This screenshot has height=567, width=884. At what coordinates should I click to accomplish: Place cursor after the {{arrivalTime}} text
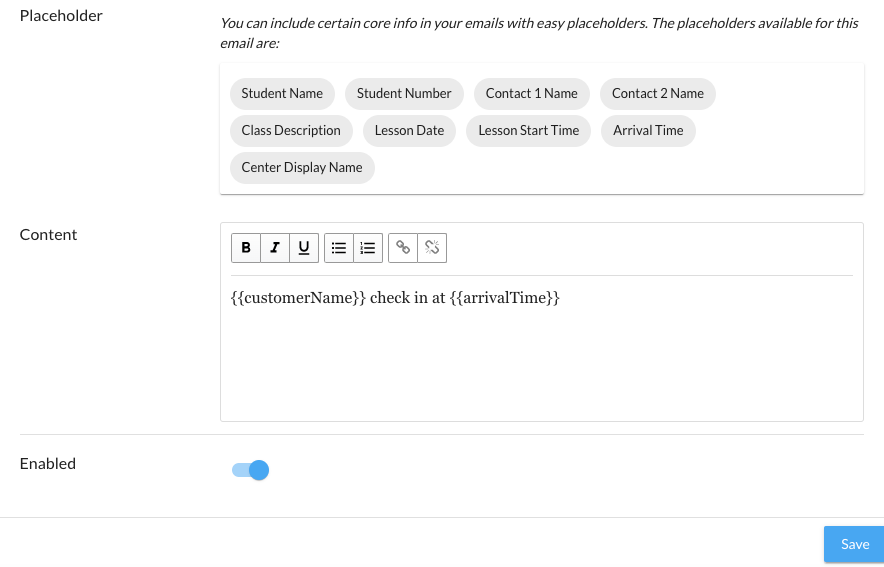coord(561,298)
